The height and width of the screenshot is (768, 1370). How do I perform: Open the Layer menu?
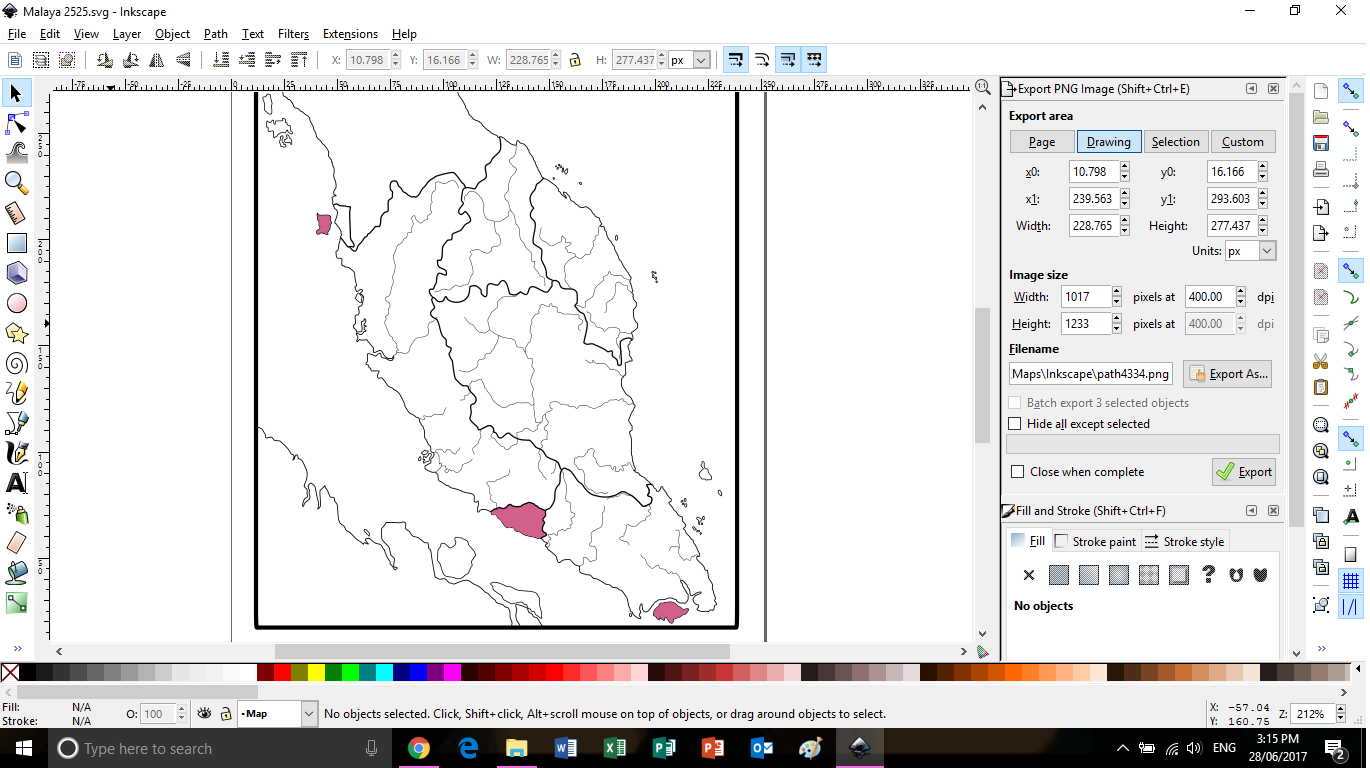click(x=127, y=34)
